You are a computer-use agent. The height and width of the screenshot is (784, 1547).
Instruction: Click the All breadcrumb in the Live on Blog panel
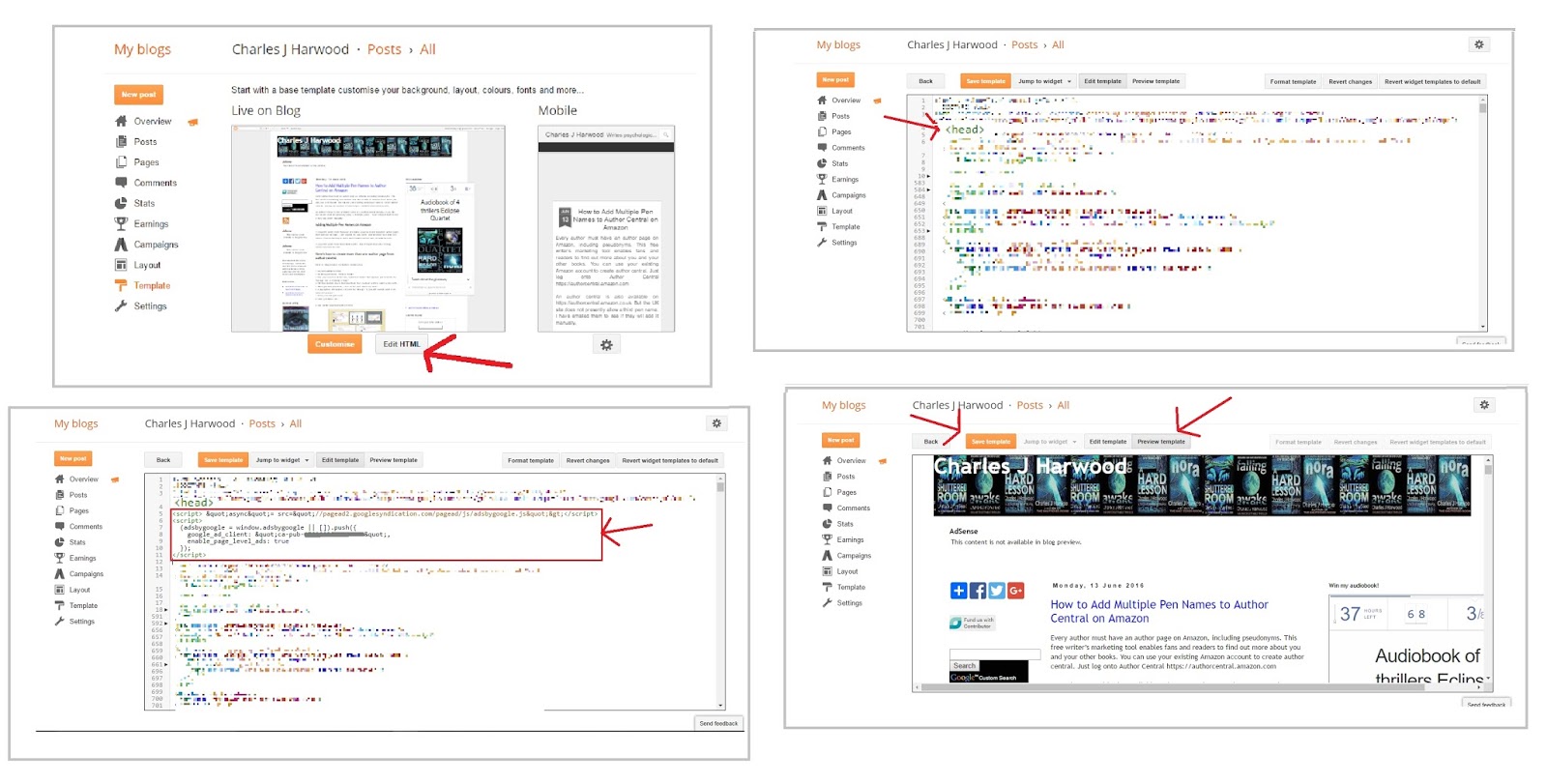point(427,49)
